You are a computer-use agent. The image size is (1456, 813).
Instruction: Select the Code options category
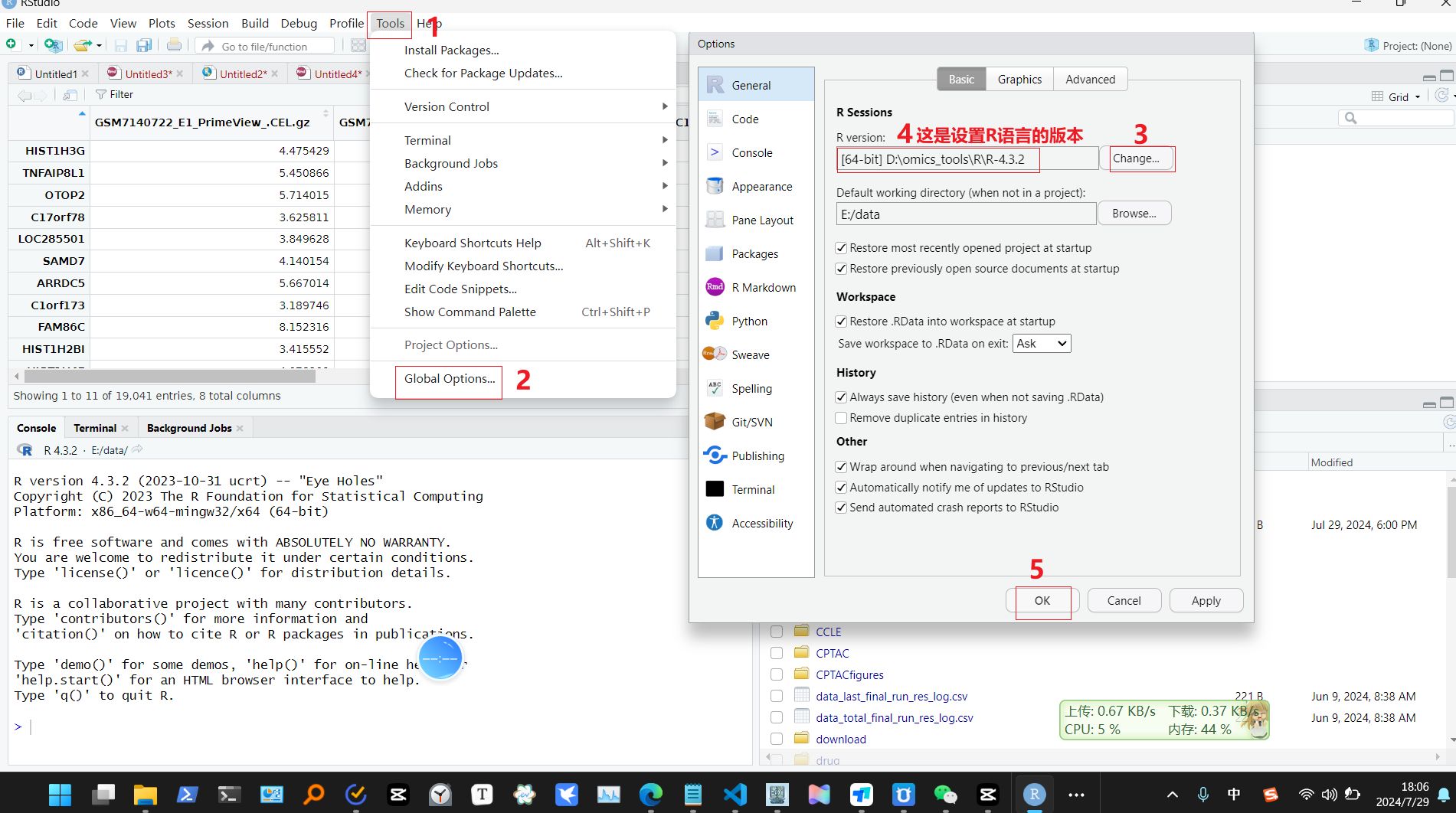tap(755, 119)
